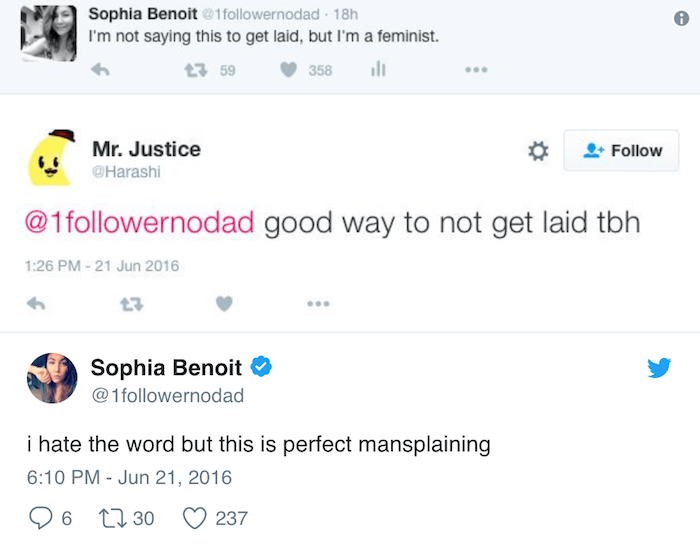Follow Mr. Justice
Image resolution: width=700 pixels, height=549 pixels.
pos(621,151)
